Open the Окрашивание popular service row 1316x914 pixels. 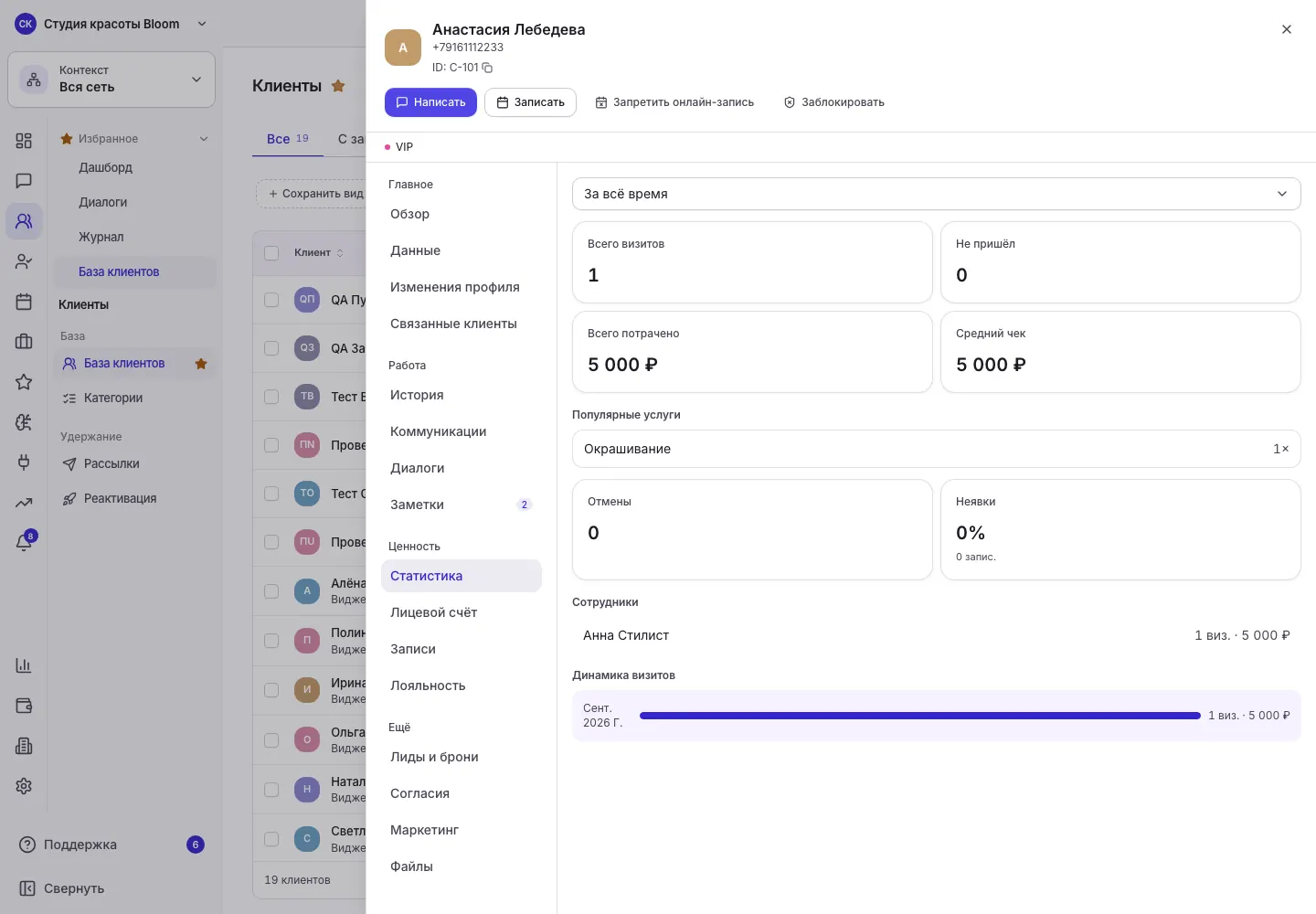936,449
